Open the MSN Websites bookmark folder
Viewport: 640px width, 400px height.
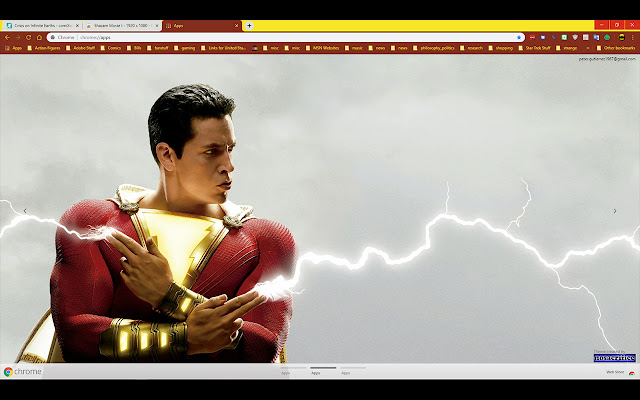322,48
